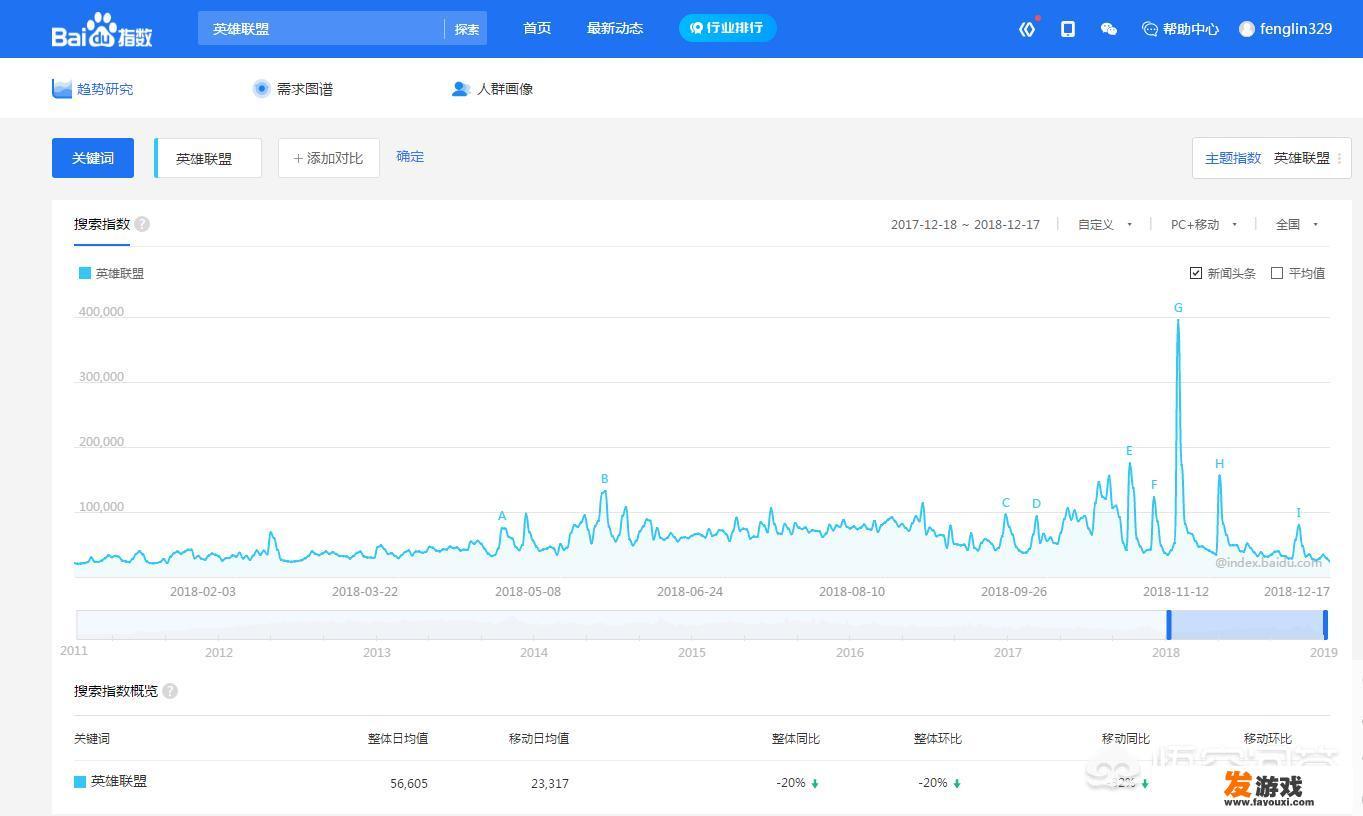The width and height of the screenshot is (1363, 816).
Task: Click help icon next to 搜索指数
Action: tap(142, 224)
